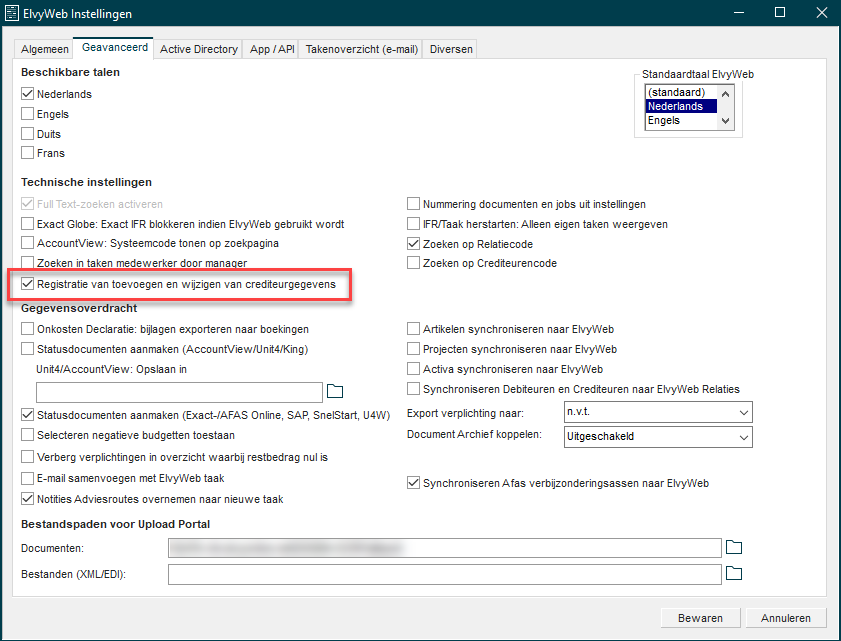Toggle Zoeken op Crediteurencode checkbox

pos(414,263)
